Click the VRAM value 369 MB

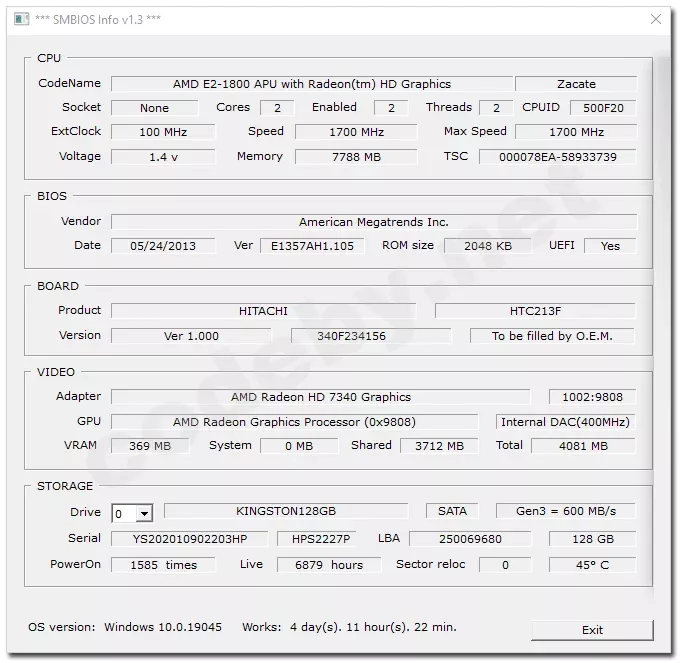click(150, 446)
